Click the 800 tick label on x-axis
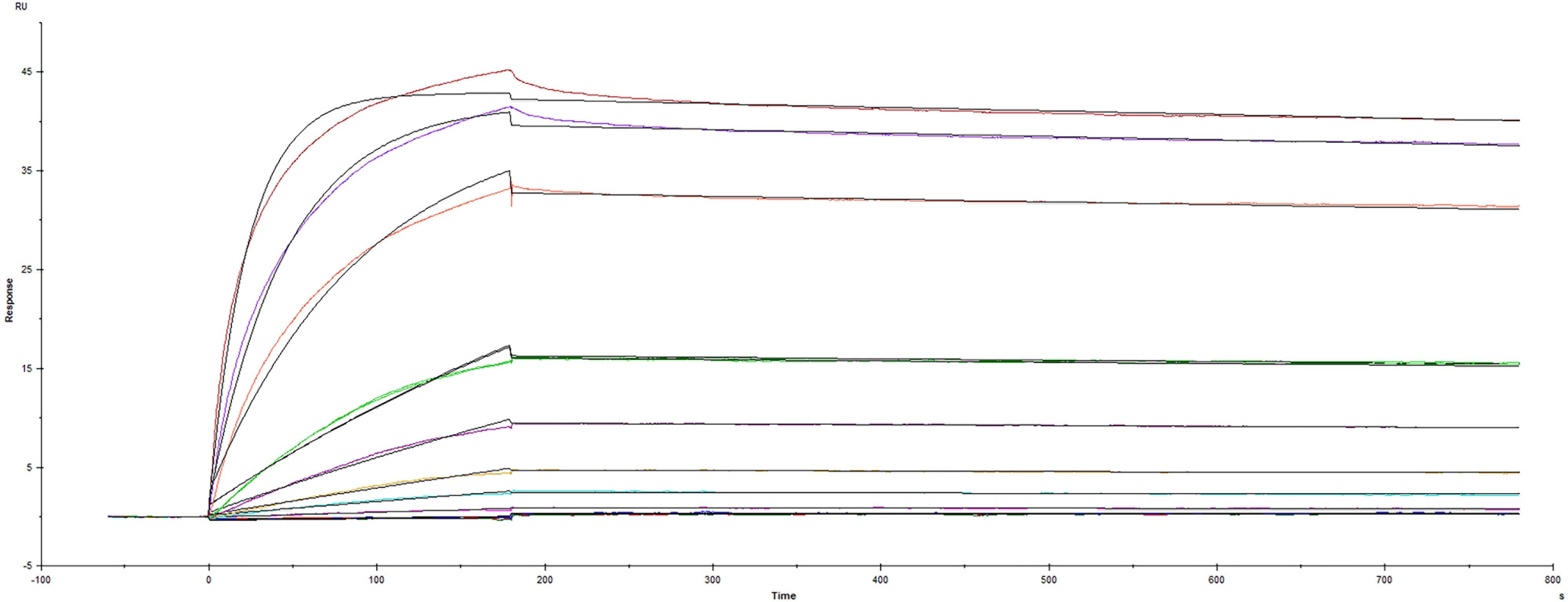 pos(1552,580)
